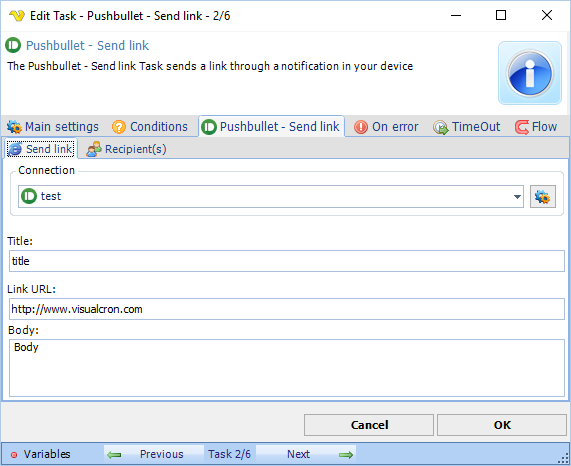571x466 pixels.
Task: Click the green right Next arrow icon
Action: tap(346, 454)
